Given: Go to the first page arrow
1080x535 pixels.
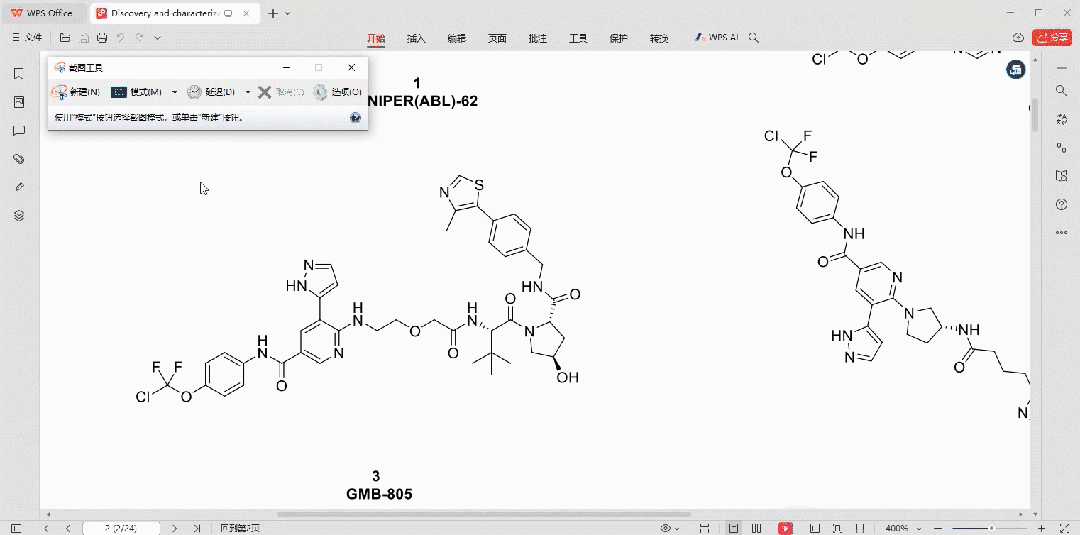Looking at the screenshot, I should pyautogui.click(x=46, y=528).
